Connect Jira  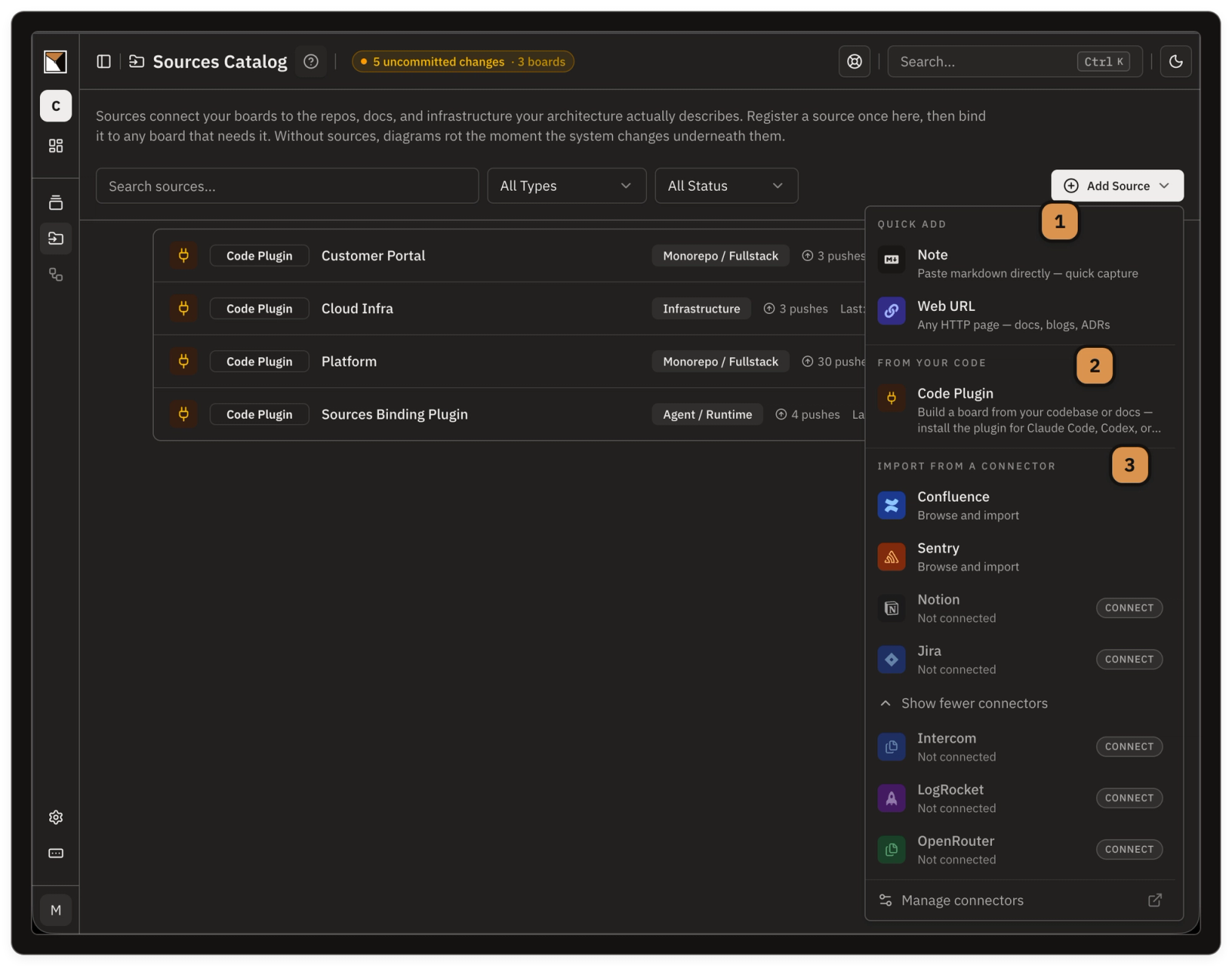[1129, 660]
